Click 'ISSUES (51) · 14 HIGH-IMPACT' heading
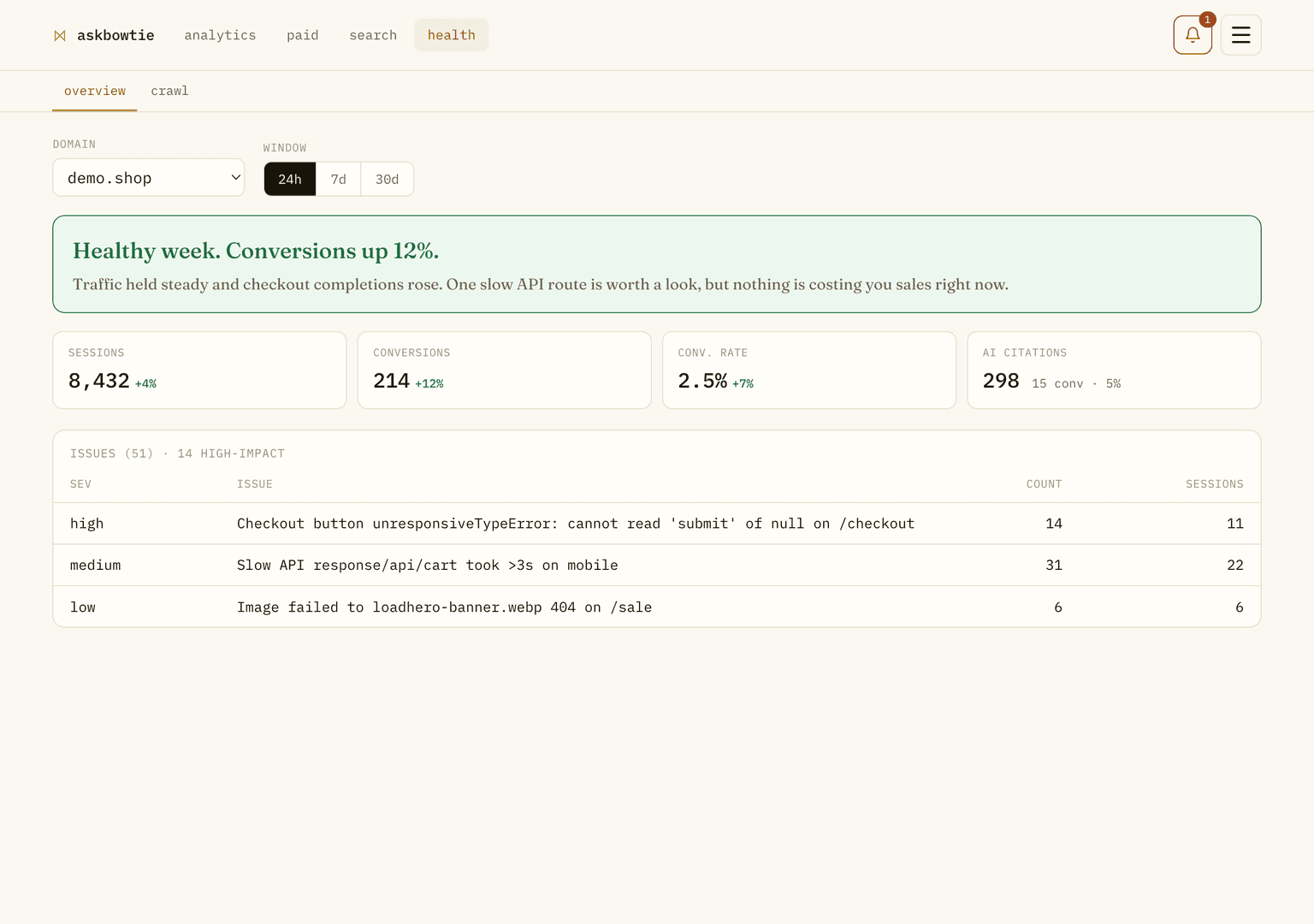The image size is (1314, 924). [x=177, y=453]
